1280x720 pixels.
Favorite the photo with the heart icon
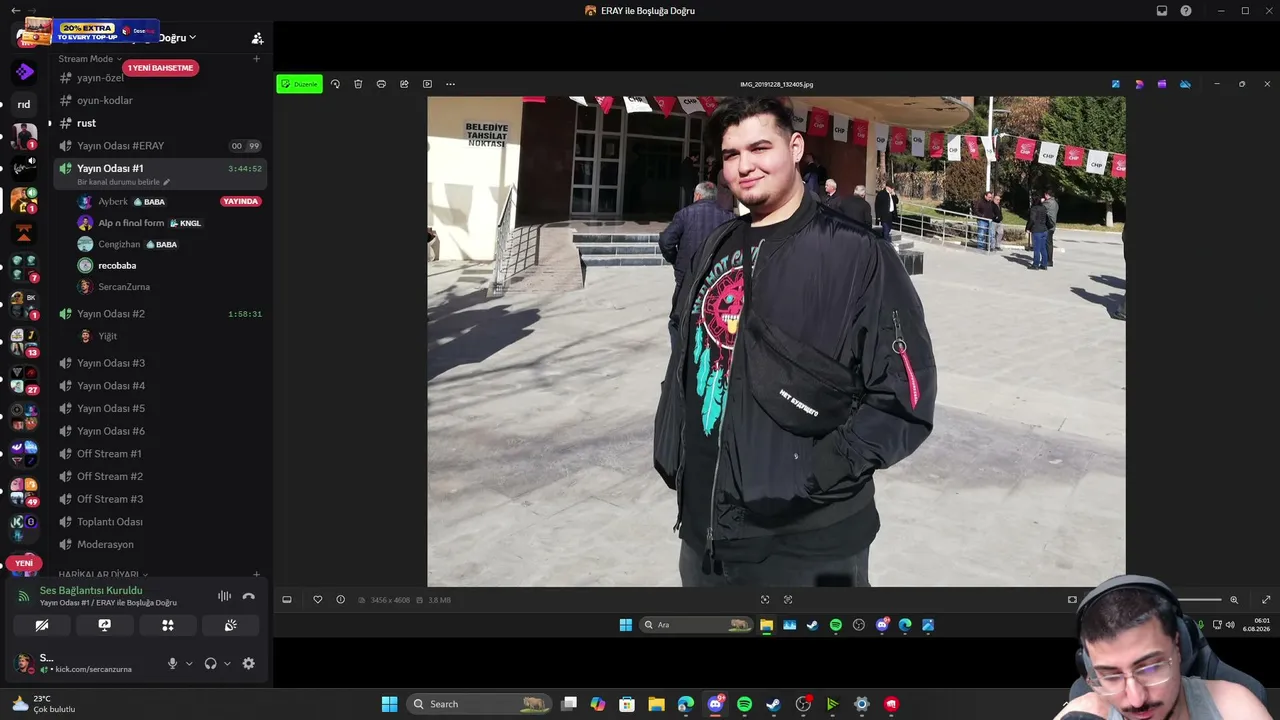318,600
